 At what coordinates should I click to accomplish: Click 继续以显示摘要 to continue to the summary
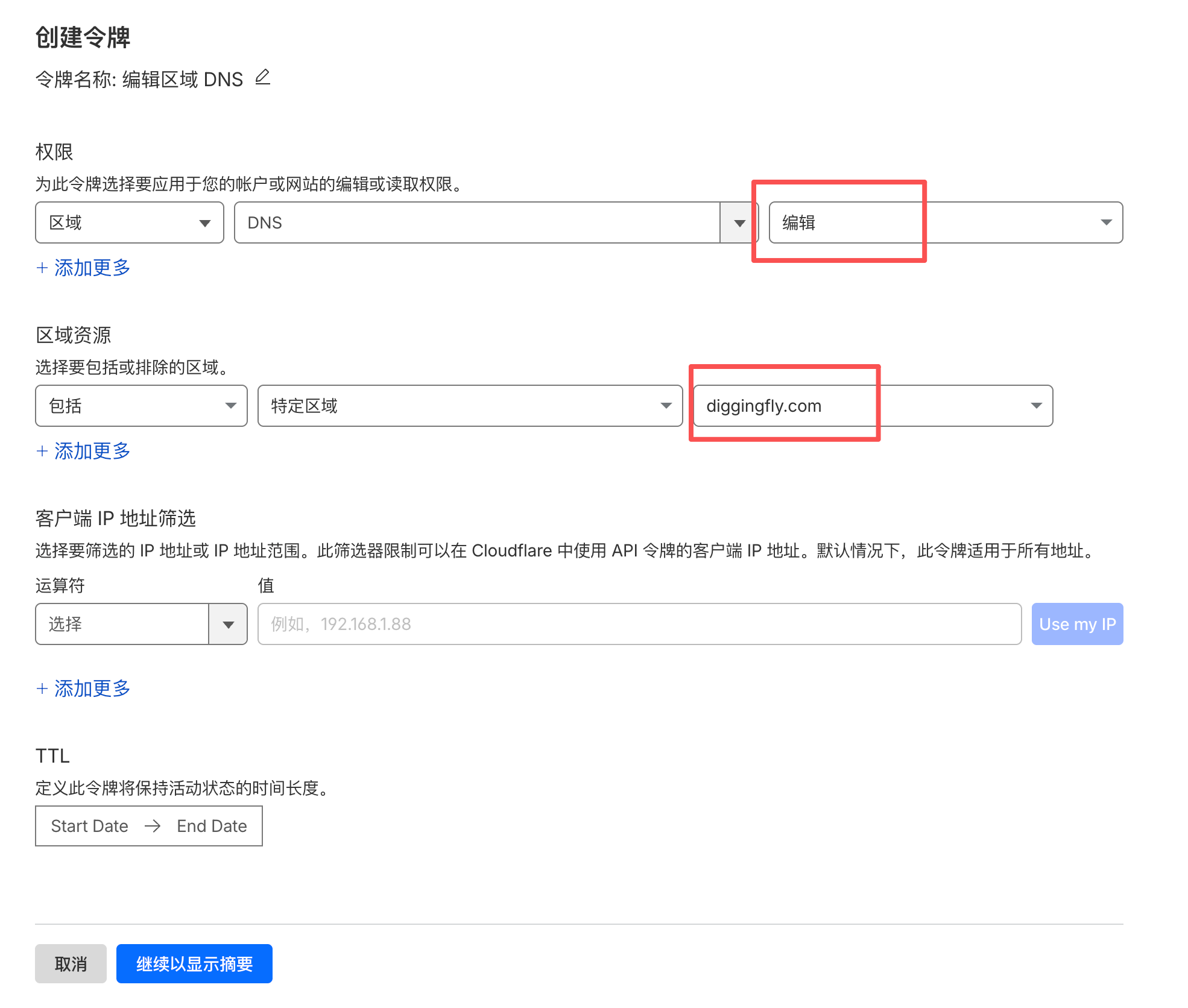[x=194, y=964]
